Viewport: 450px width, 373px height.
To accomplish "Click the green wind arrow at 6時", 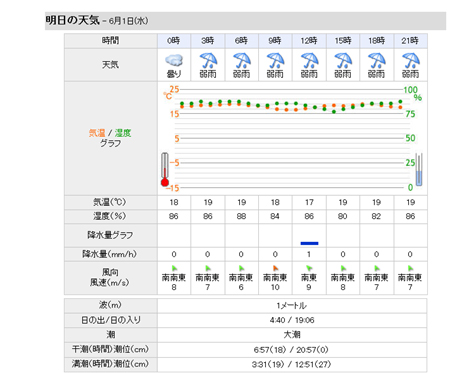I will click(241, 268).
